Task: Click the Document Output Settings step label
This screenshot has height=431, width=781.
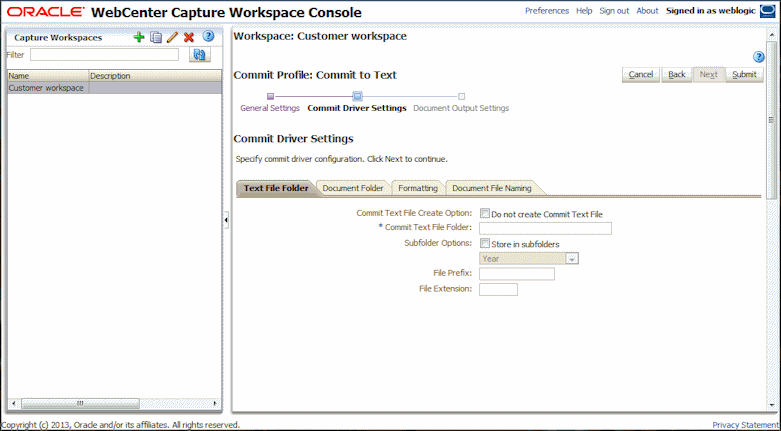Action: (x=461, y=108)
